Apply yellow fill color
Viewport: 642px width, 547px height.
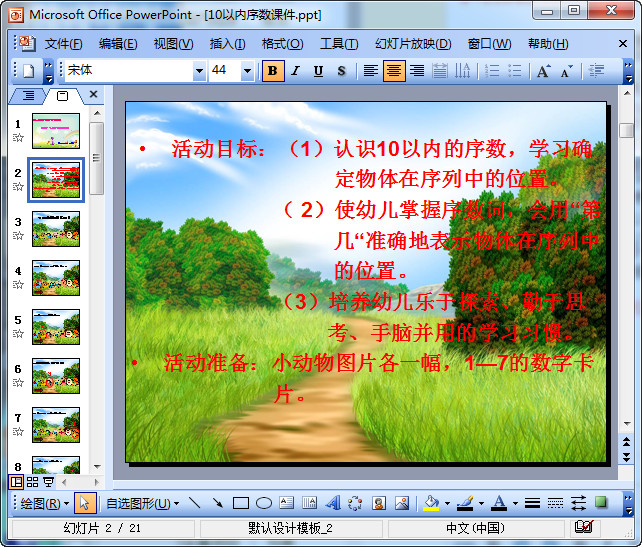(x=431, y=503)
